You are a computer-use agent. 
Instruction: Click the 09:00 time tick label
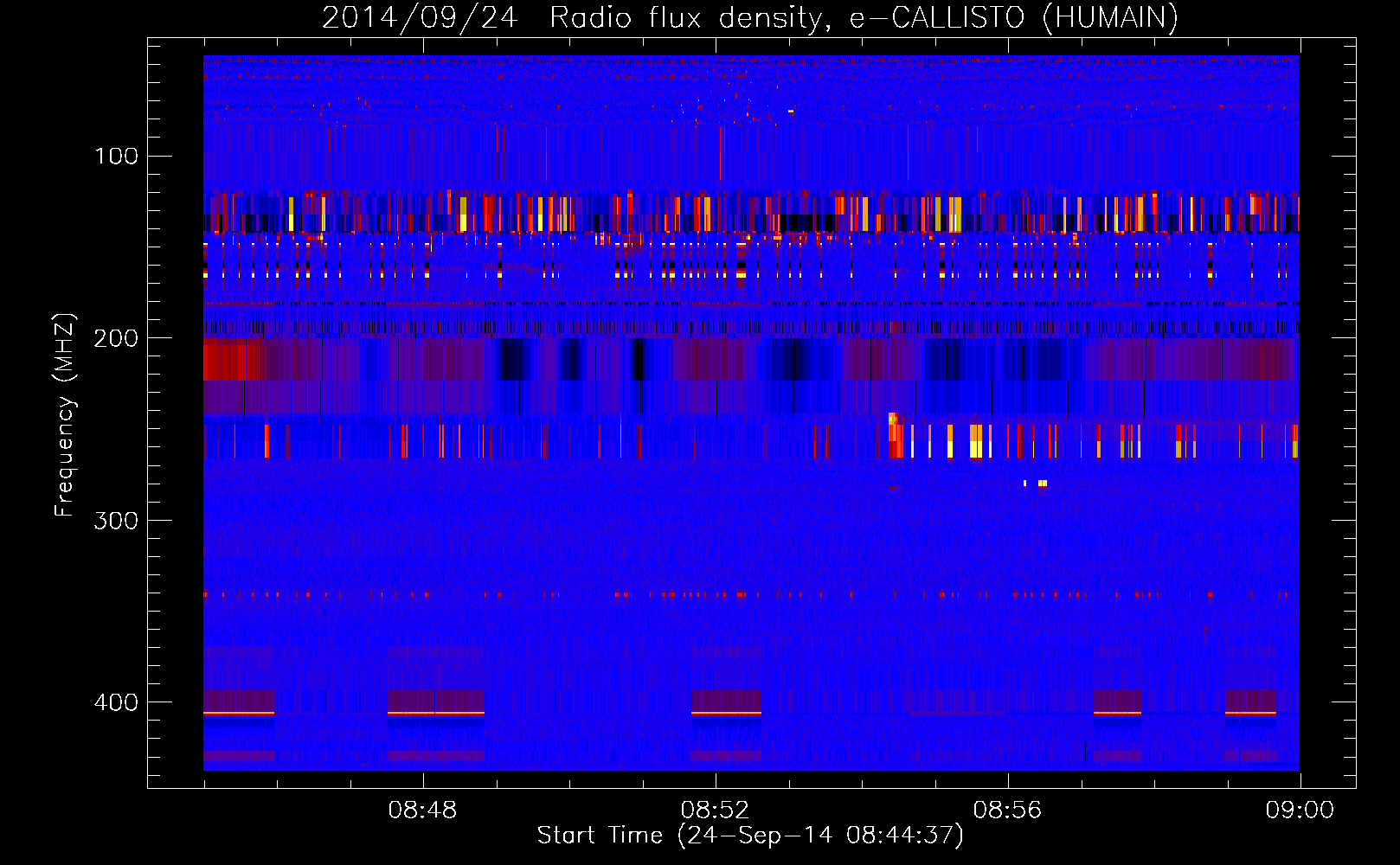1300,811
